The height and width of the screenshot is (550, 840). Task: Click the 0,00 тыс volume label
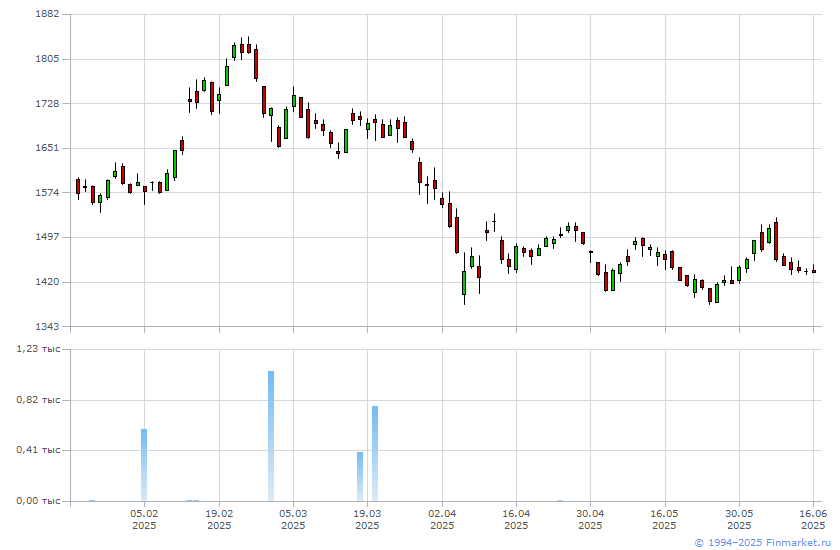[38, 501]
